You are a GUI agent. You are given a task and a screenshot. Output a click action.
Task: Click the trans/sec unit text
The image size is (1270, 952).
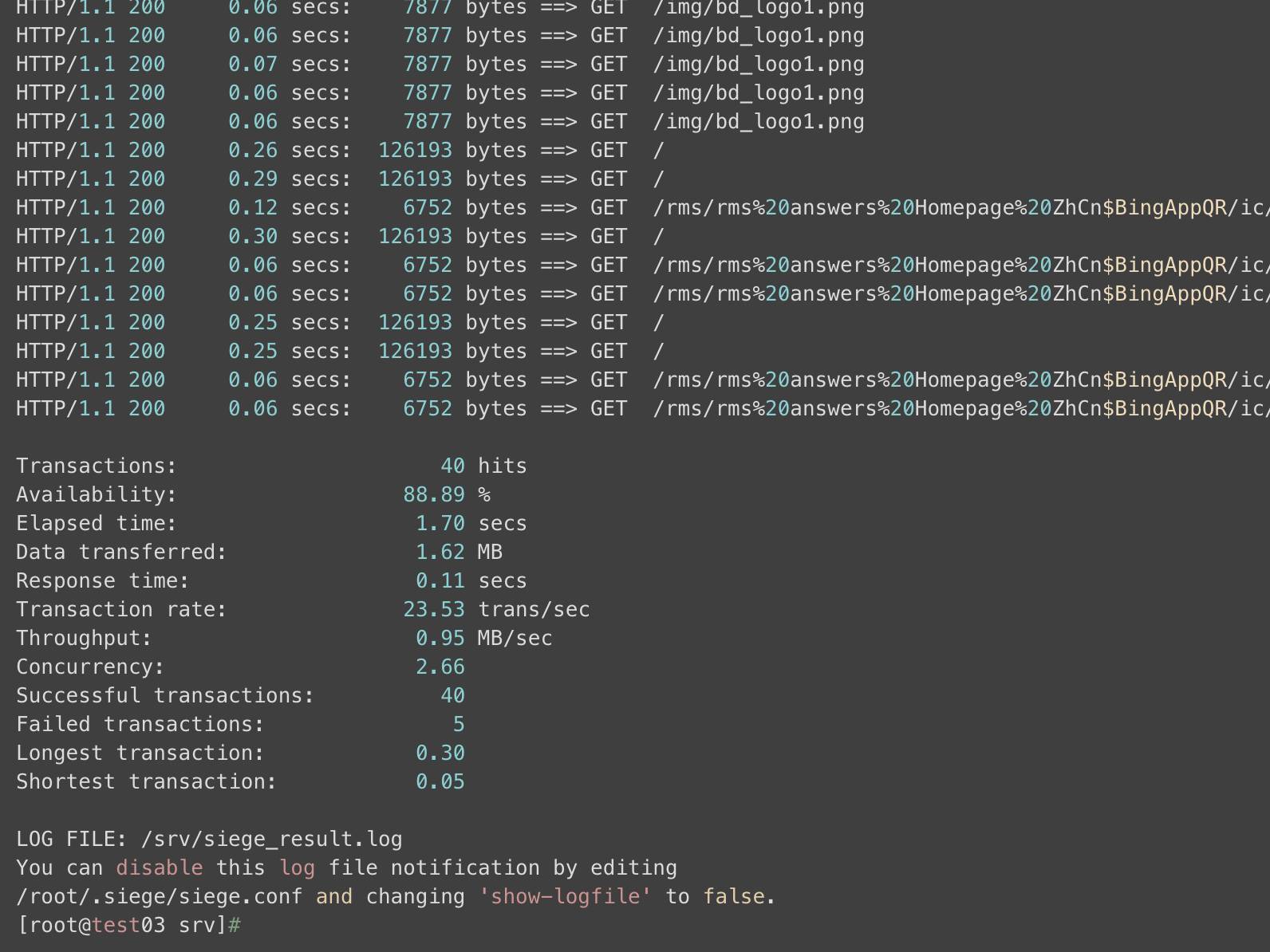(534, 609)
